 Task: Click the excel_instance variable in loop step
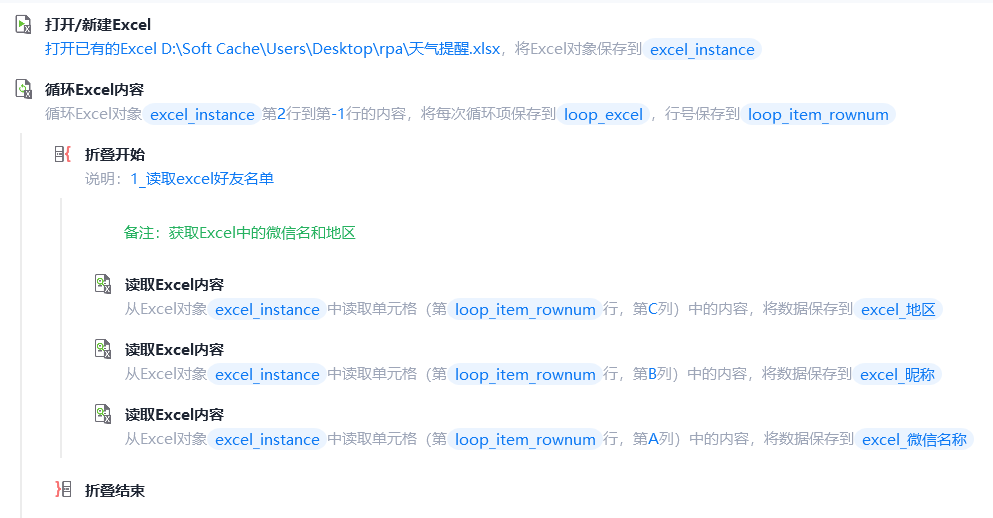tap(202, 115)
